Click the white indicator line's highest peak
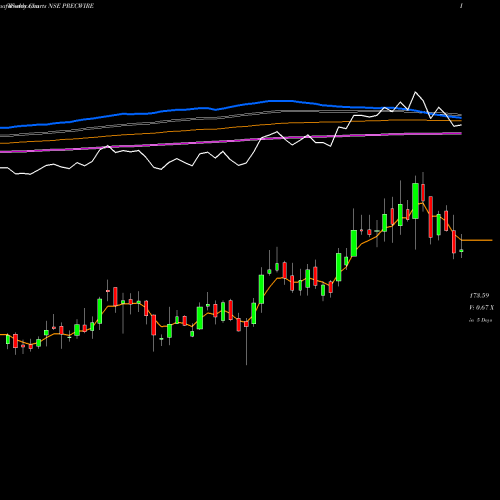Viewport: 500px width, 500px height. (x=415, y=92)
